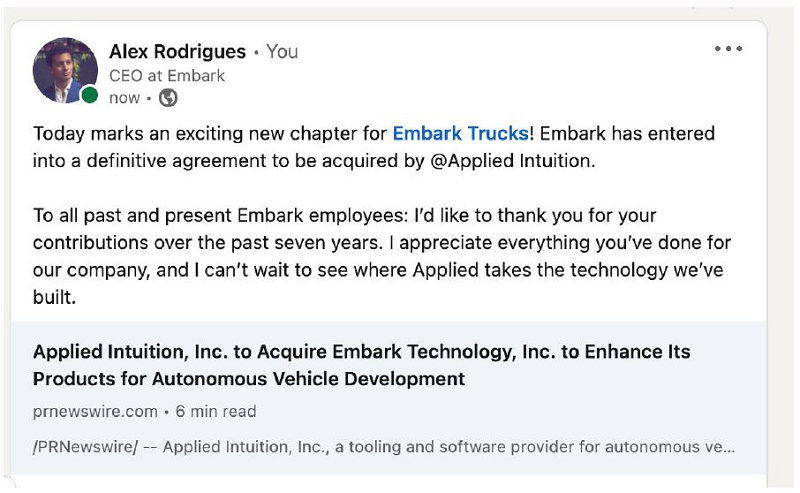Open Alex Rodrigues' profile photo
Screen dimensions: 800x493
(x=64, y=70)
